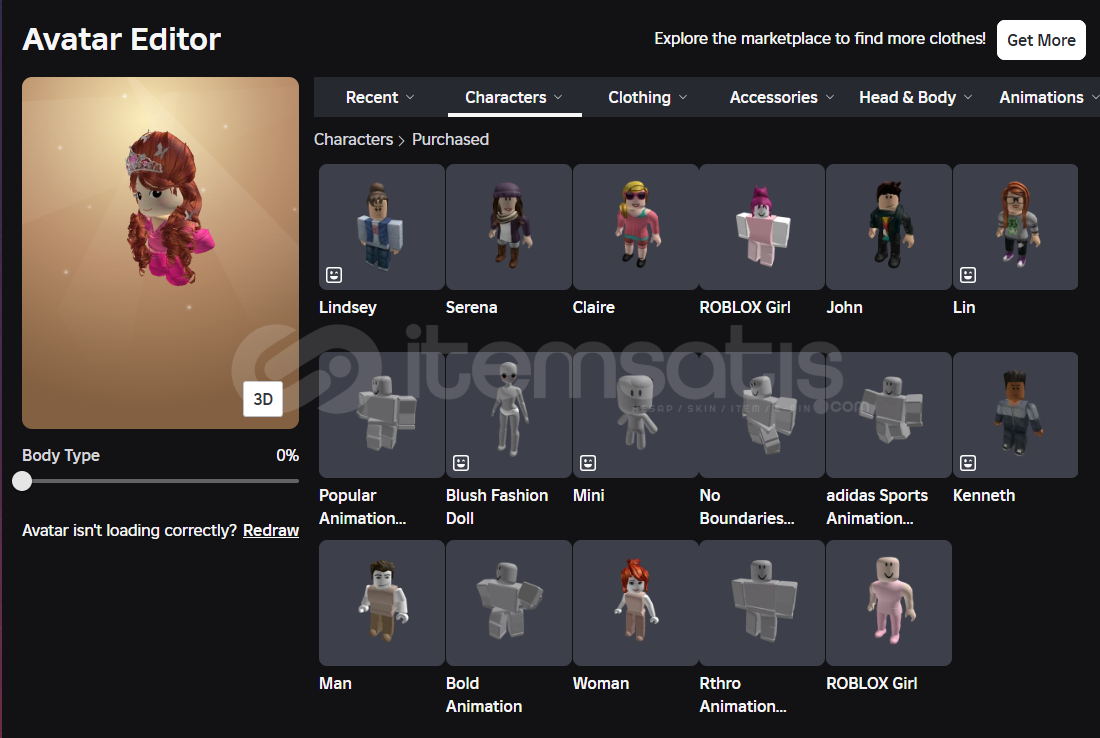Image resolution: width=1100 pixels, height=738 pixels.
Task: Select the Rthro Animation bundle
Action: point(762,603)
